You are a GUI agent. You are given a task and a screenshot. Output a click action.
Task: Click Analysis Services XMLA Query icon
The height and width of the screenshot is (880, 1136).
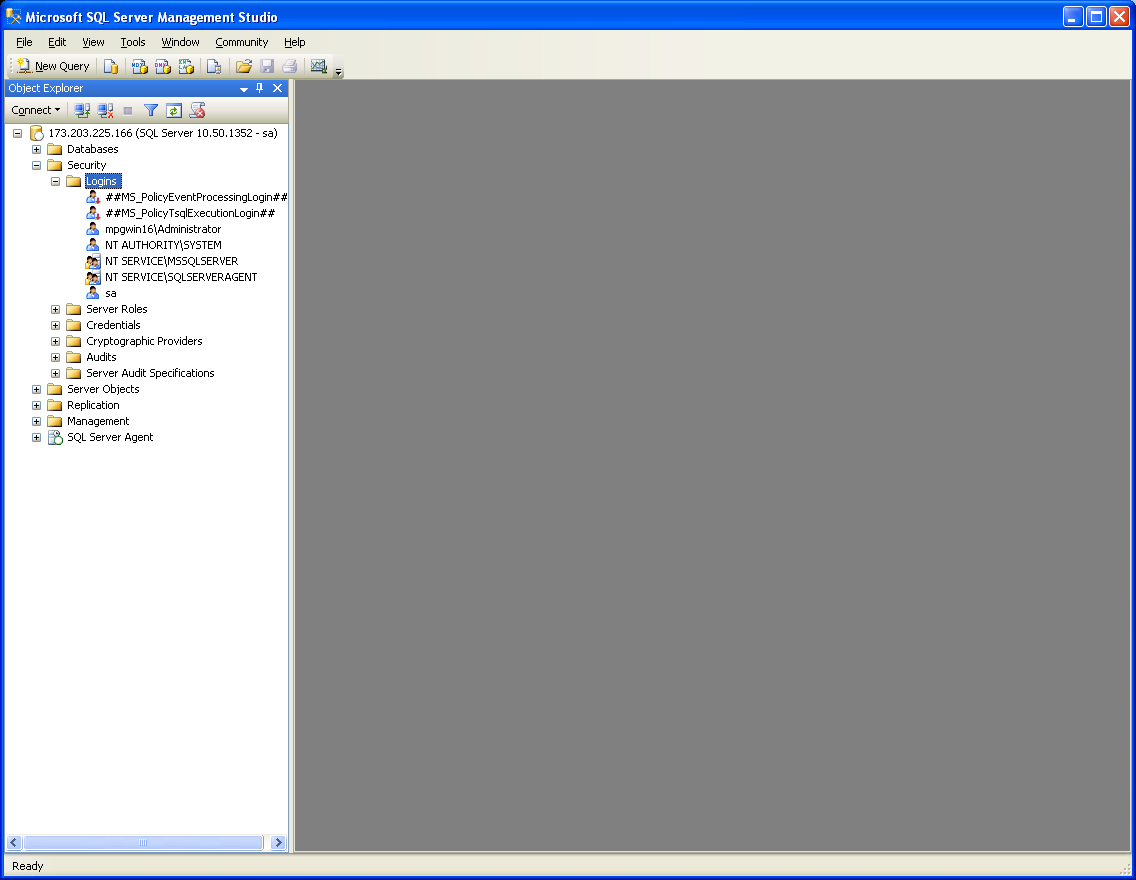click(186, 67)
